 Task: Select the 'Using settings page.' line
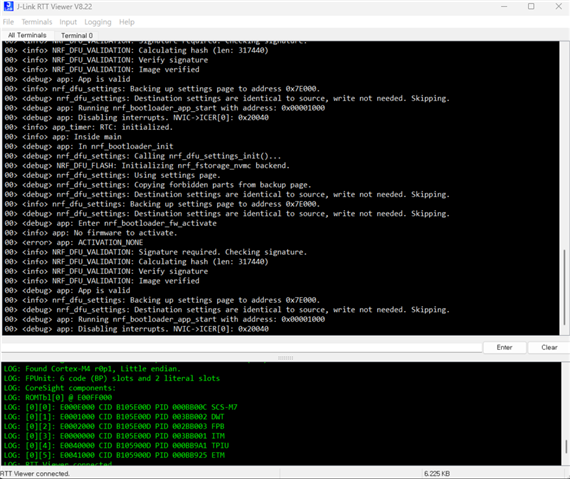coord(112,175)
